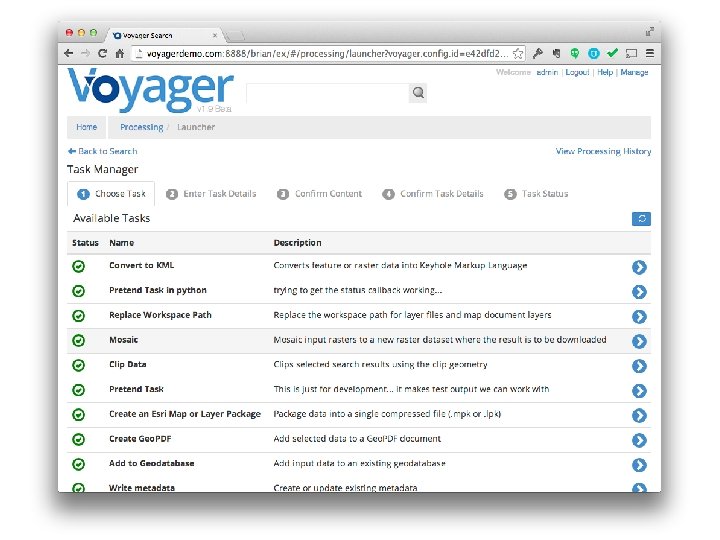Bookmark page with the star icon
This screenshot has width=720, height=540.
[518, 53]
